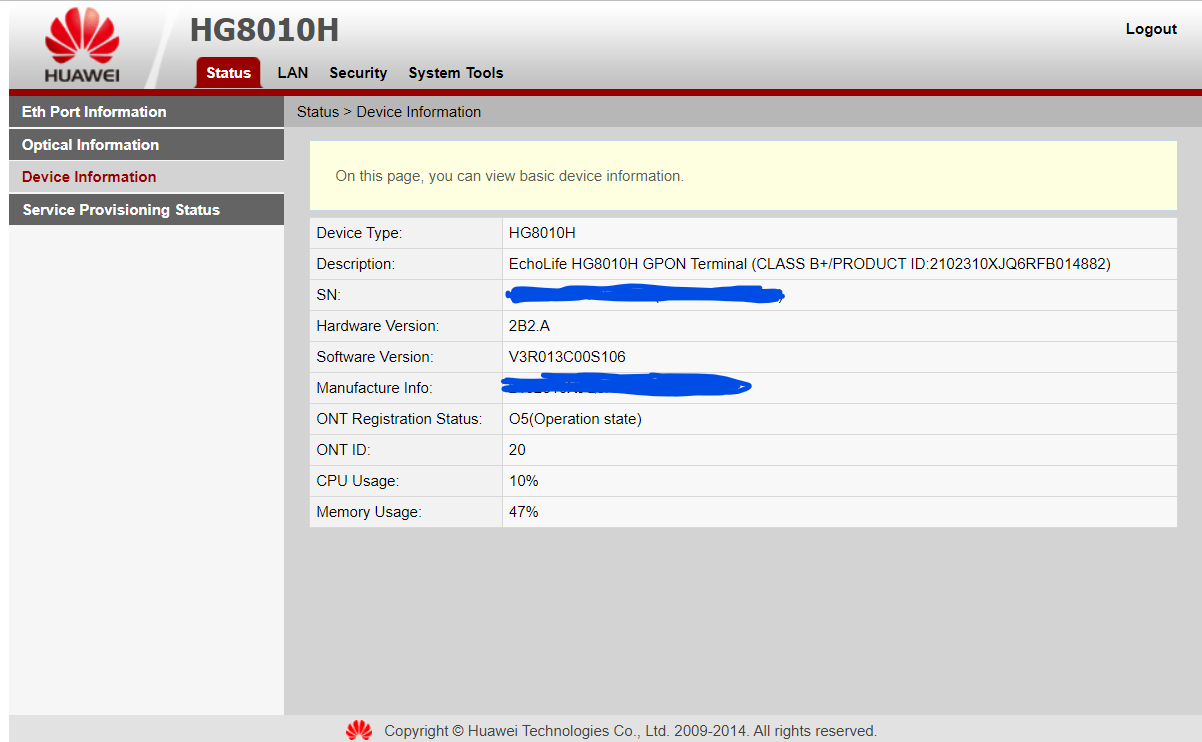Open the Status tab
This screenshot has width=1202, height=742.
(228, 73)
